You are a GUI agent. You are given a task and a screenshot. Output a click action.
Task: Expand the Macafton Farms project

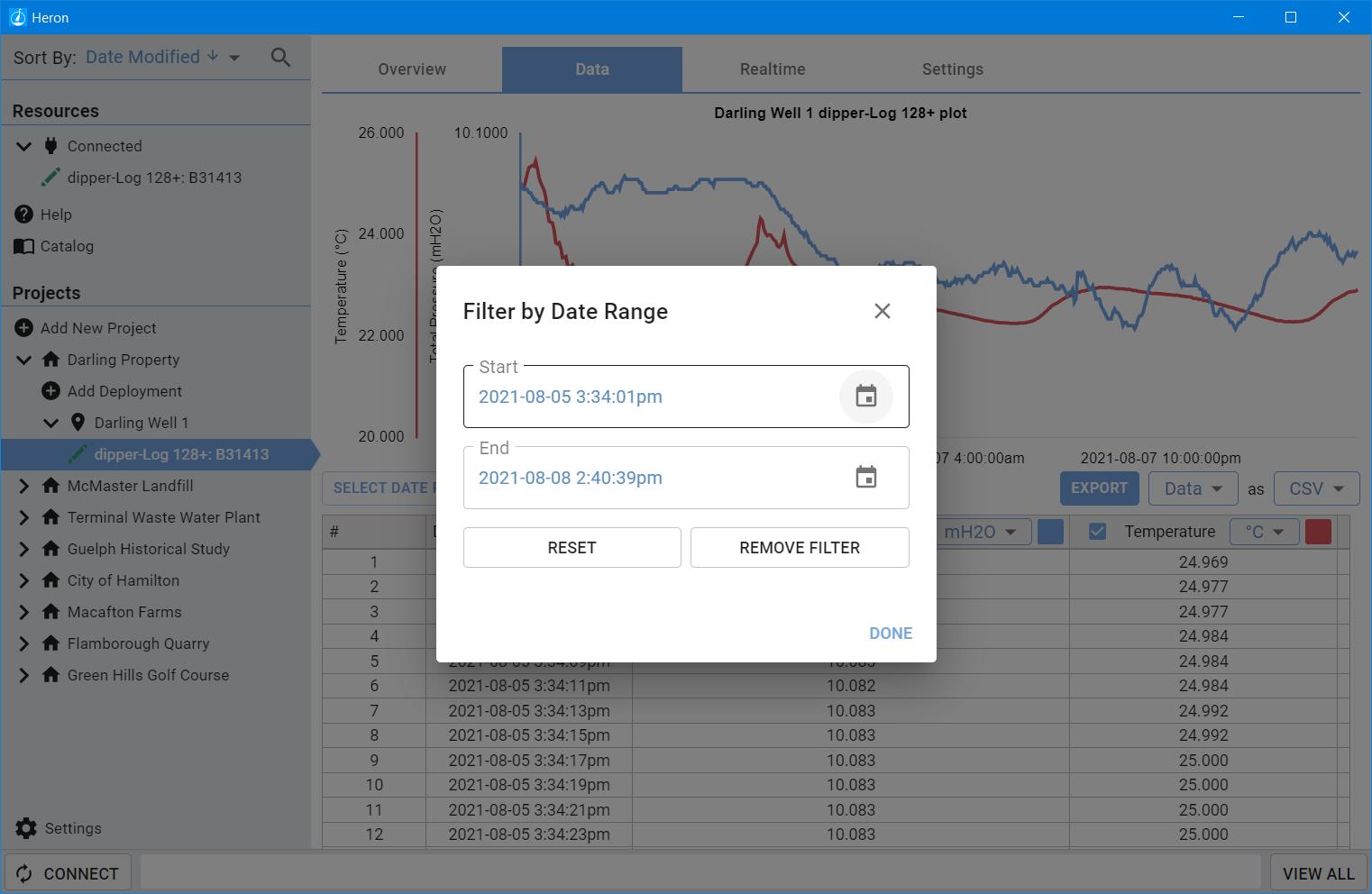23,612
